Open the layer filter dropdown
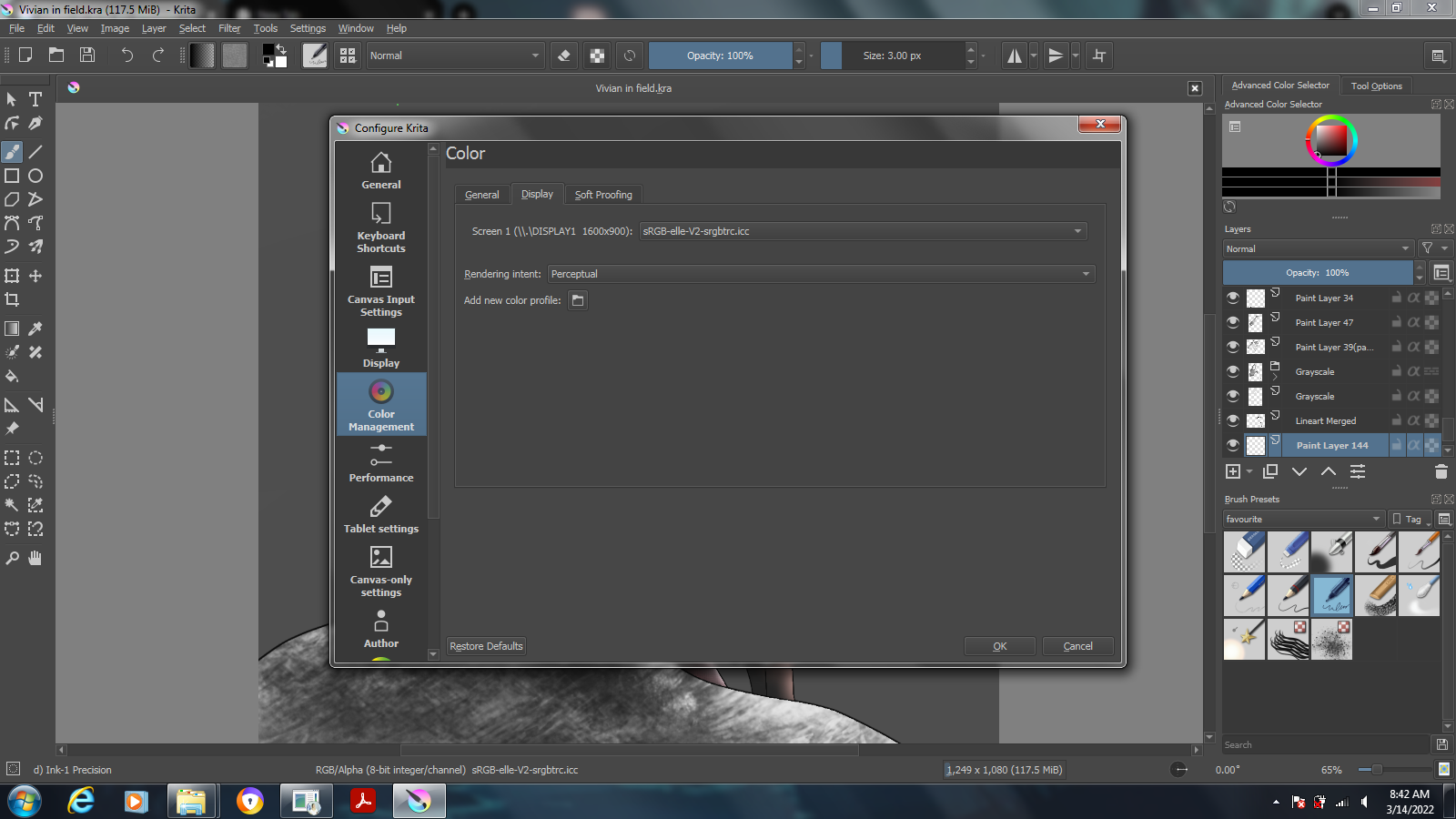1456x819 pixels. coord(1435,248)
